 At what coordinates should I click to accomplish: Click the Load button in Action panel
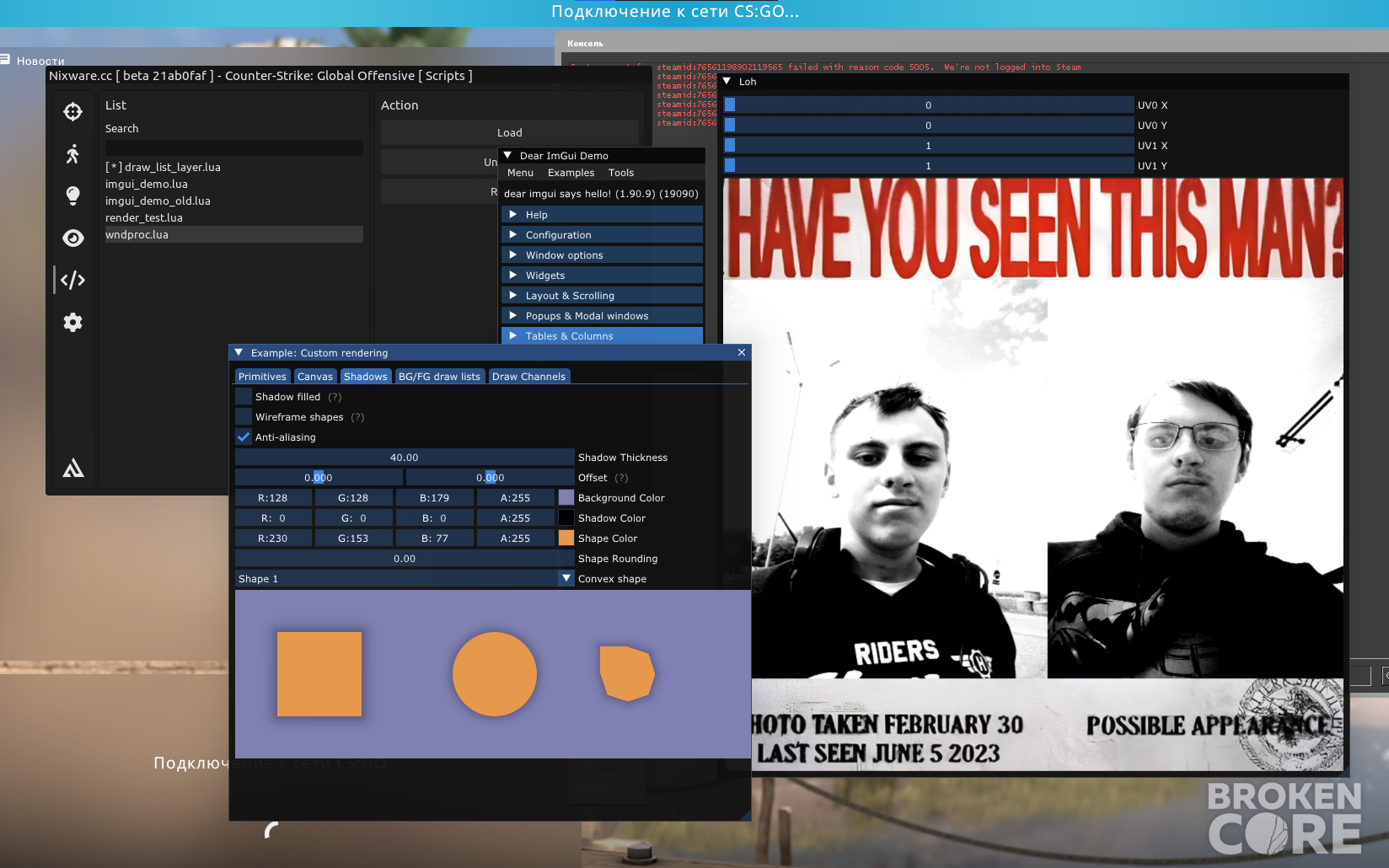(510, 132)
